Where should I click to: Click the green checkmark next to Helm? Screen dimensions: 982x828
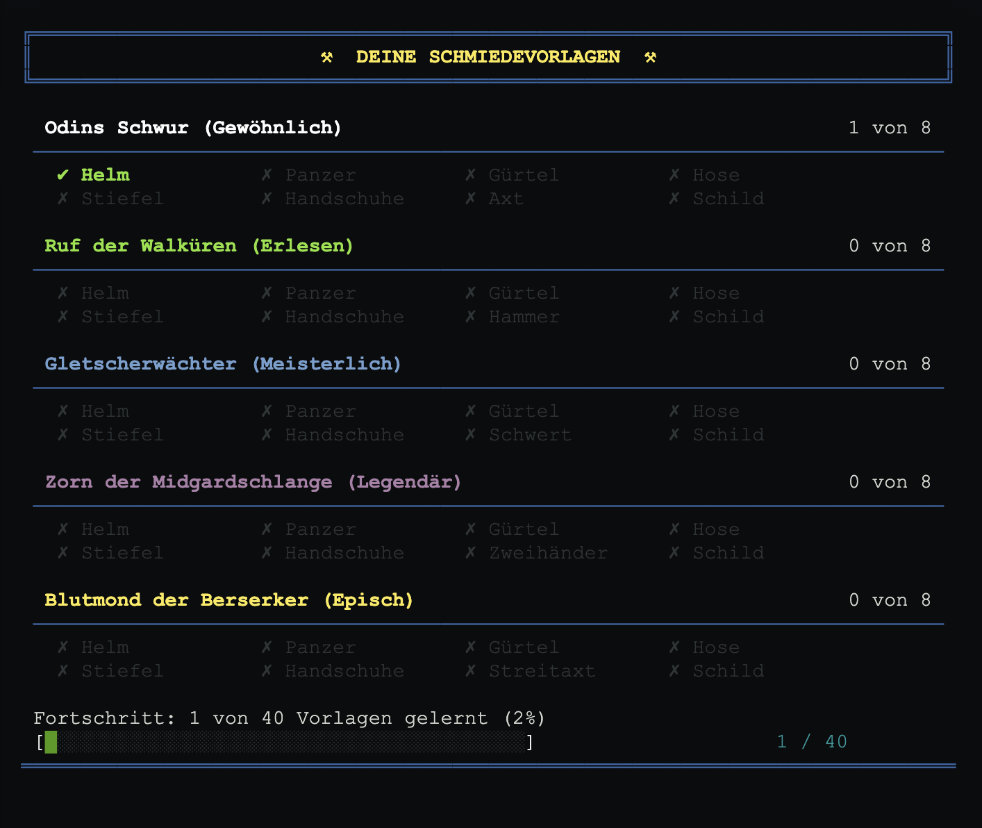pos(63,175)
